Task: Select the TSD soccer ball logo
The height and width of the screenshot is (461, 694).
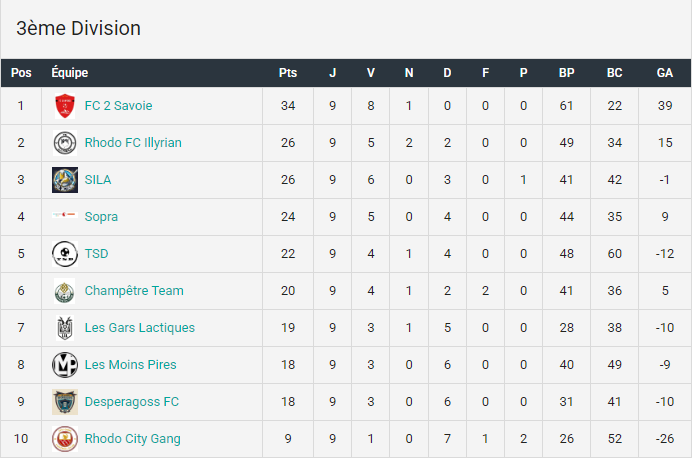Action: (65, 254)
